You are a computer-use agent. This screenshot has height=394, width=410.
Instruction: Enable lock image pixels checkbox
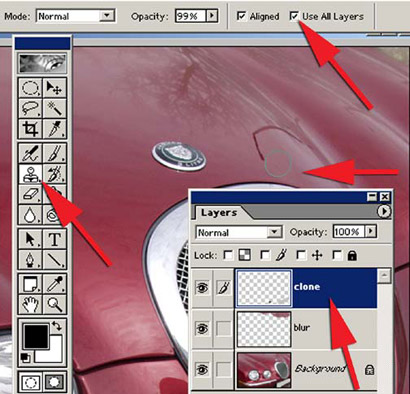coord(265,255)
